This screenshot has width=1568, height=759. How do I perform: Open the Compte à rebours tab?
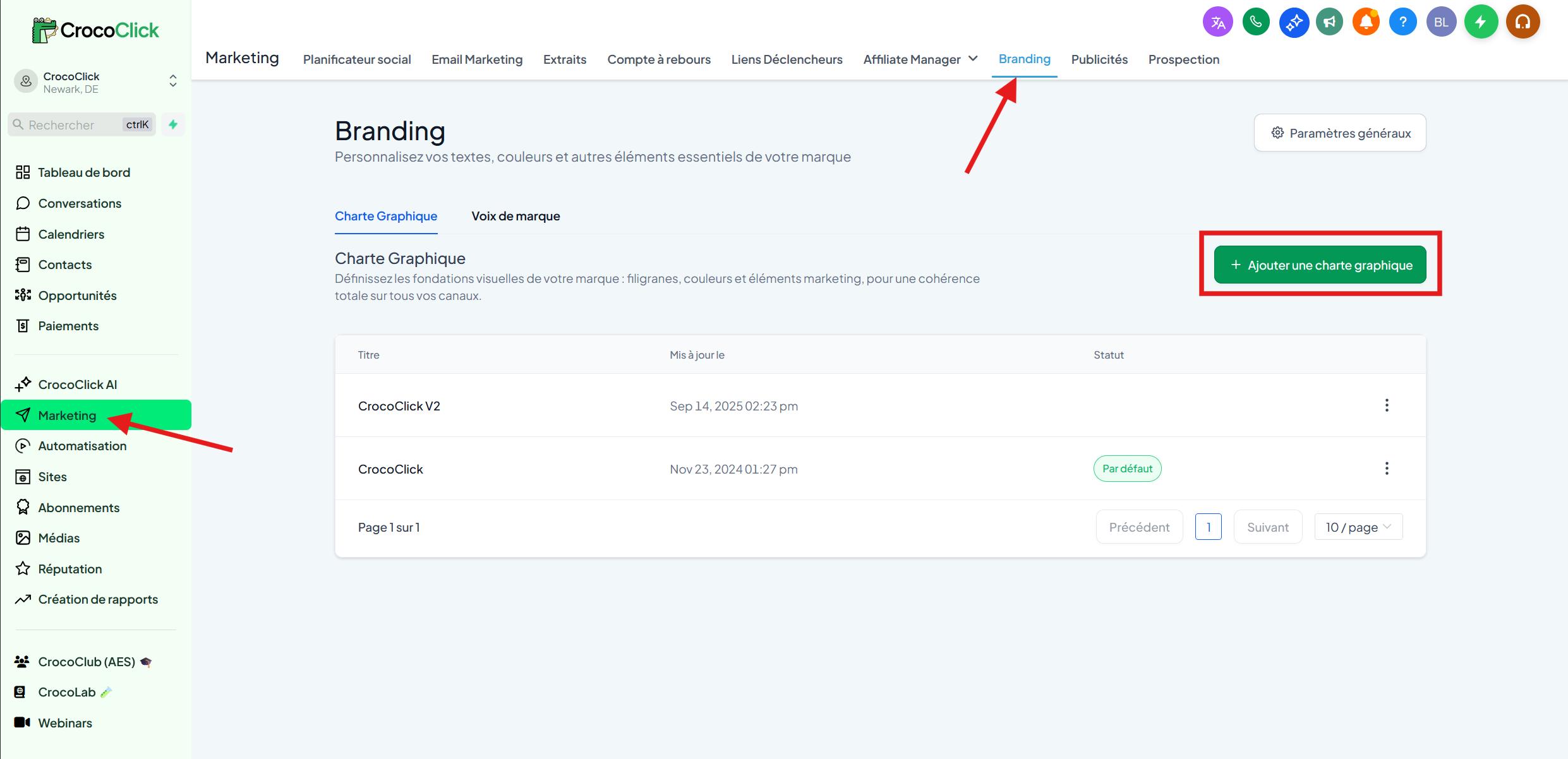(659, 59)
